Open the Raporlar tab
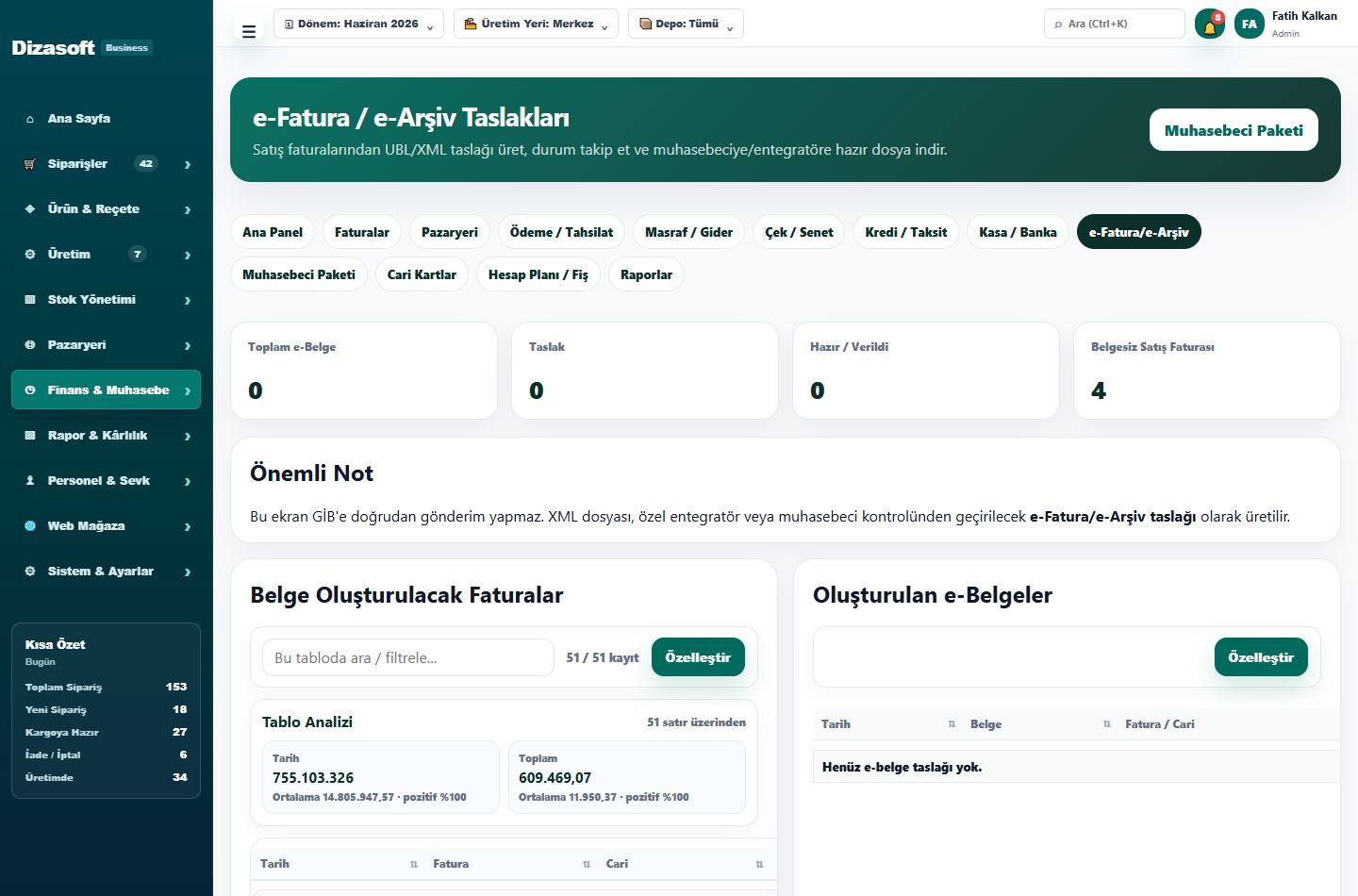The image size is (1358, 896). tap(646, 274)
